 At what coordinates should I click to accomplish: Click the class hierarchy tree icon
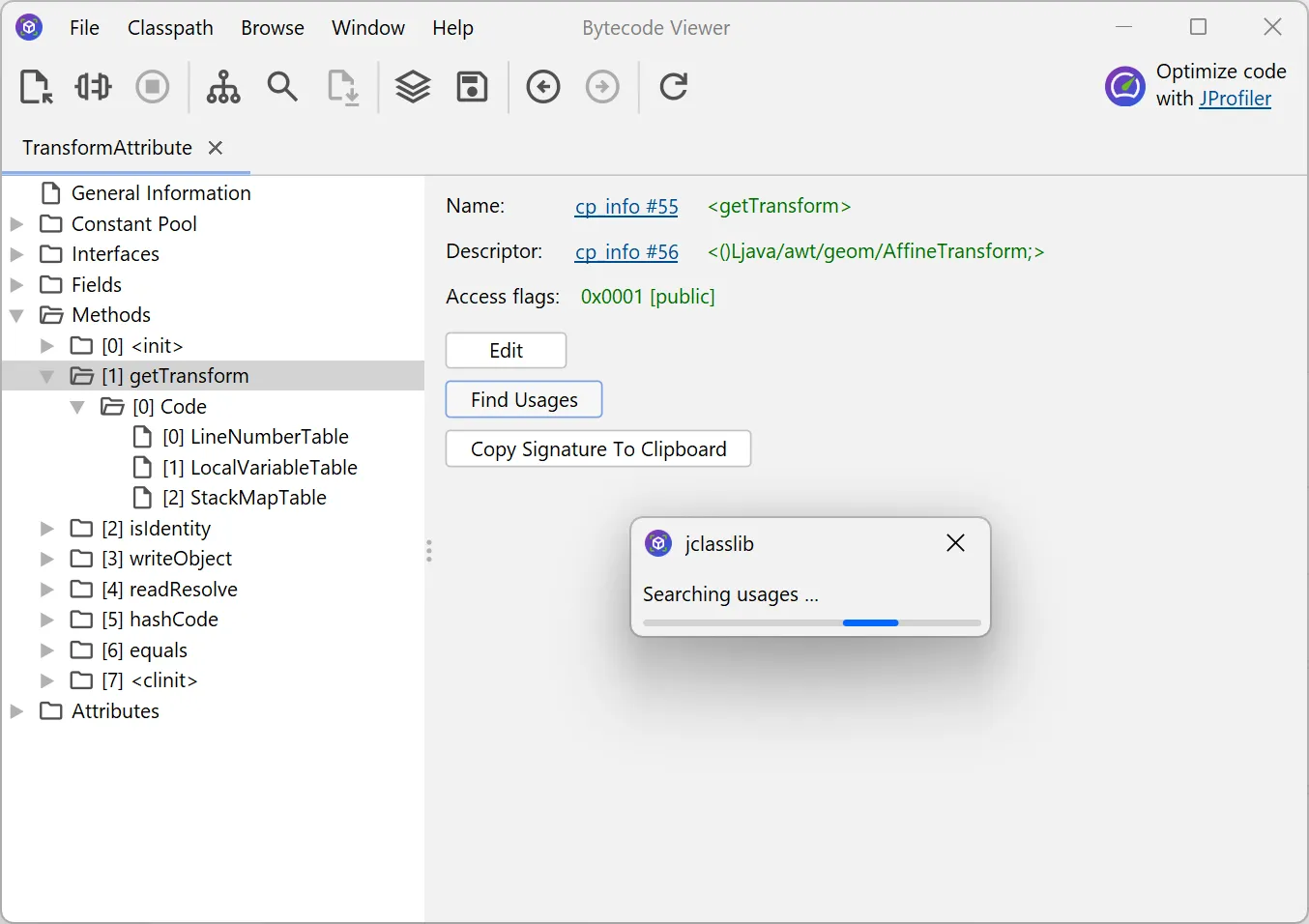point(223,87)
